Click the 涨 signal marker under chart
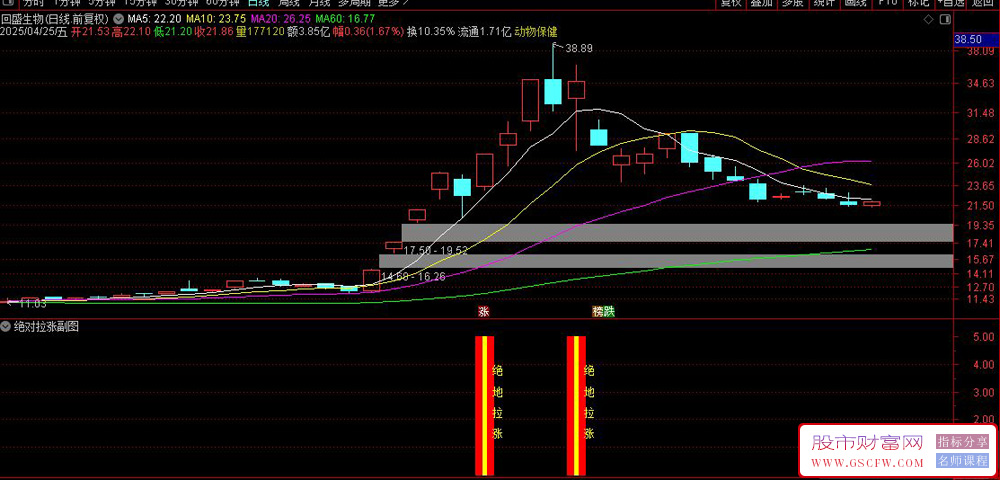 [484, 312]
